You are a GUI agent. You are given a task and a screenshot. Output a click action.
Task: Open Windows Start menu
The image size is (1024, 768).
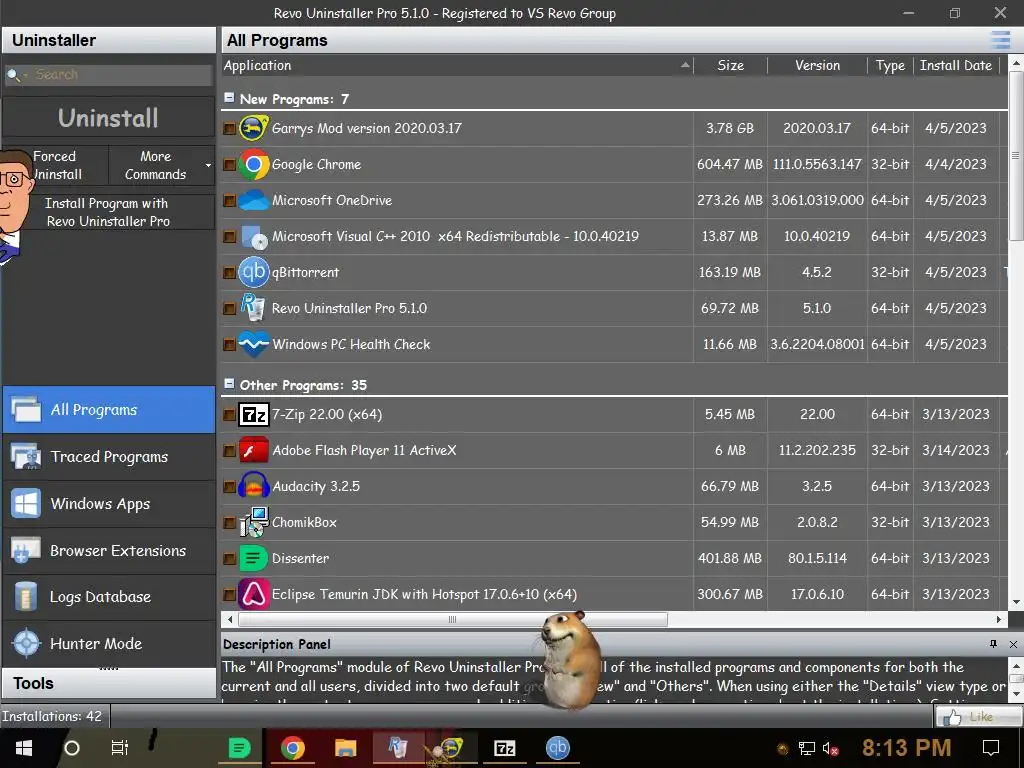pyautogui.click(x=24, y=748)
